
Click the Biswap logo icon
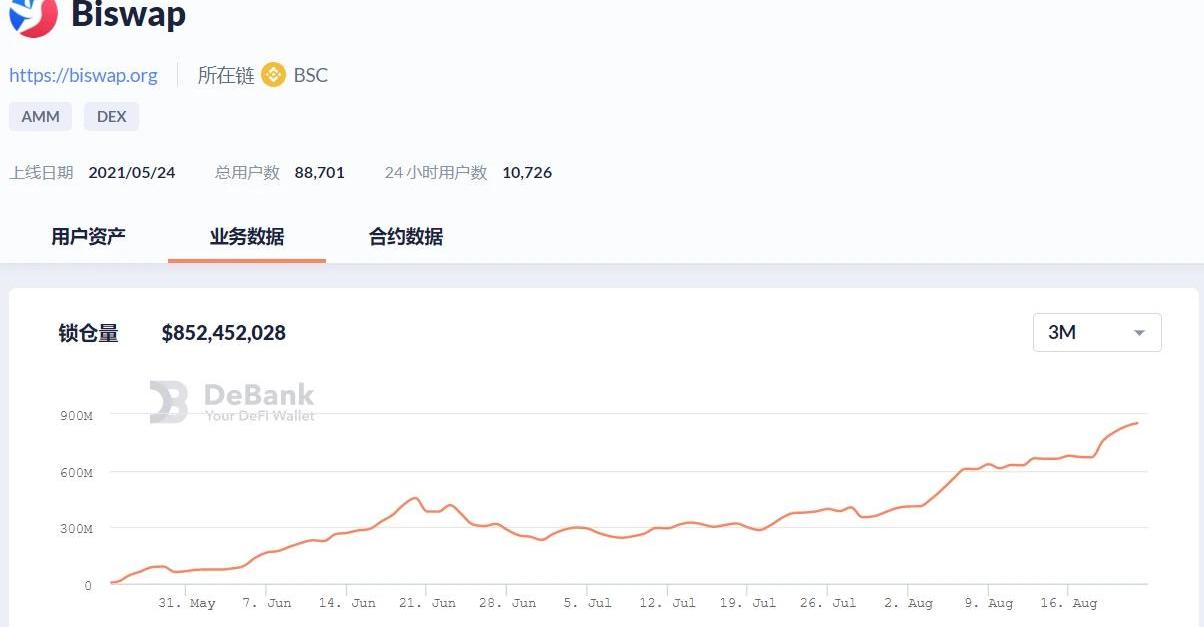(33, 15)
